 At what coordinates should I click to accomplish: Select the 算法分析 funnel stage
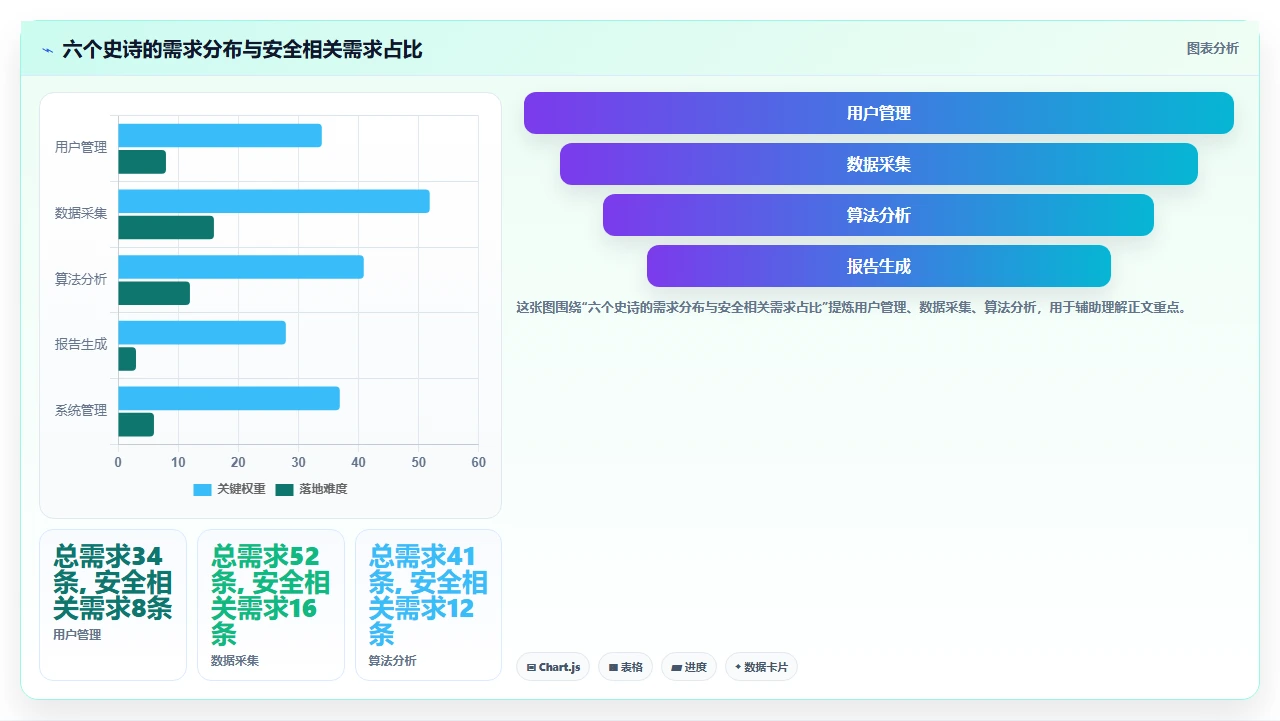879,215
